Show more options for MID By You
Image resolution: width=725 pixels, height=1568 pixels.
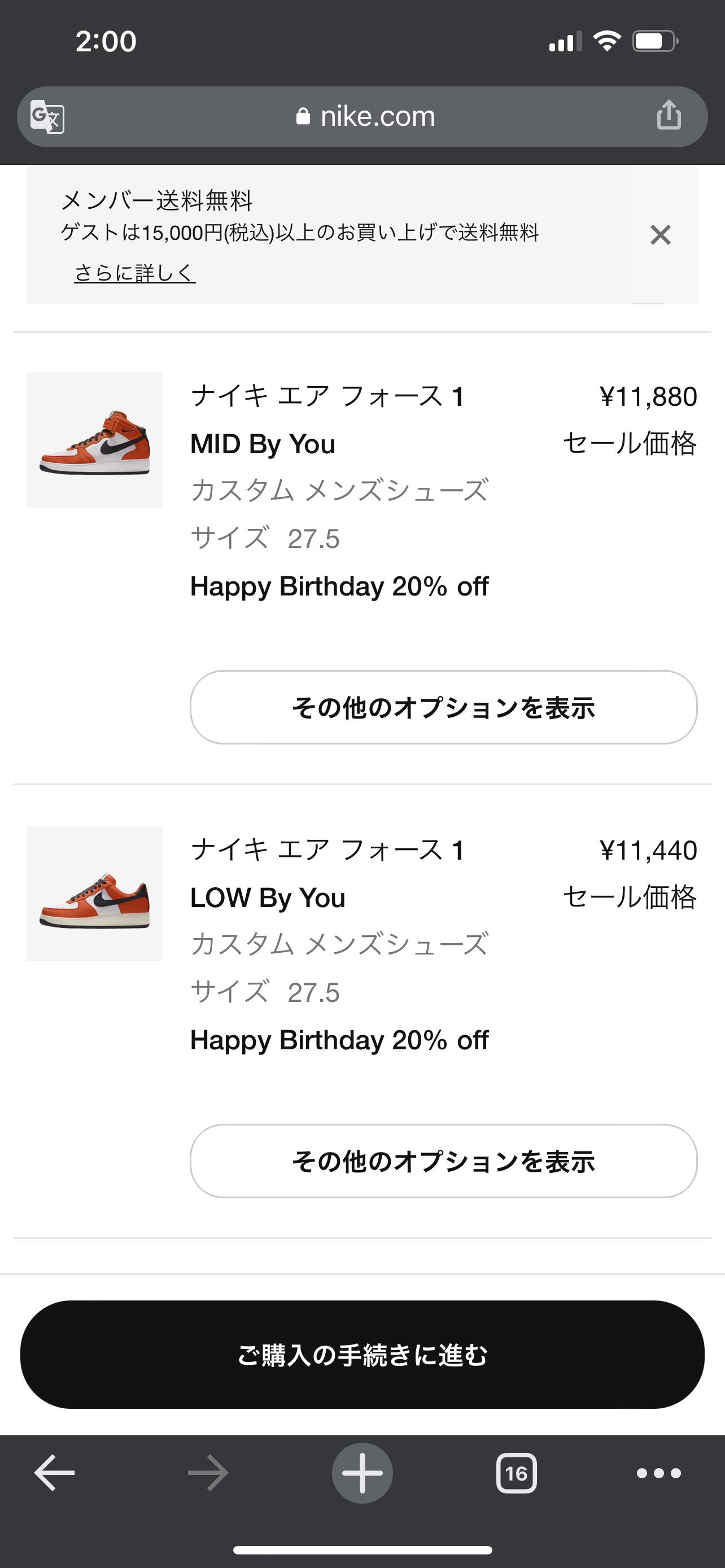pyautogui.click(x=443, y=707)
